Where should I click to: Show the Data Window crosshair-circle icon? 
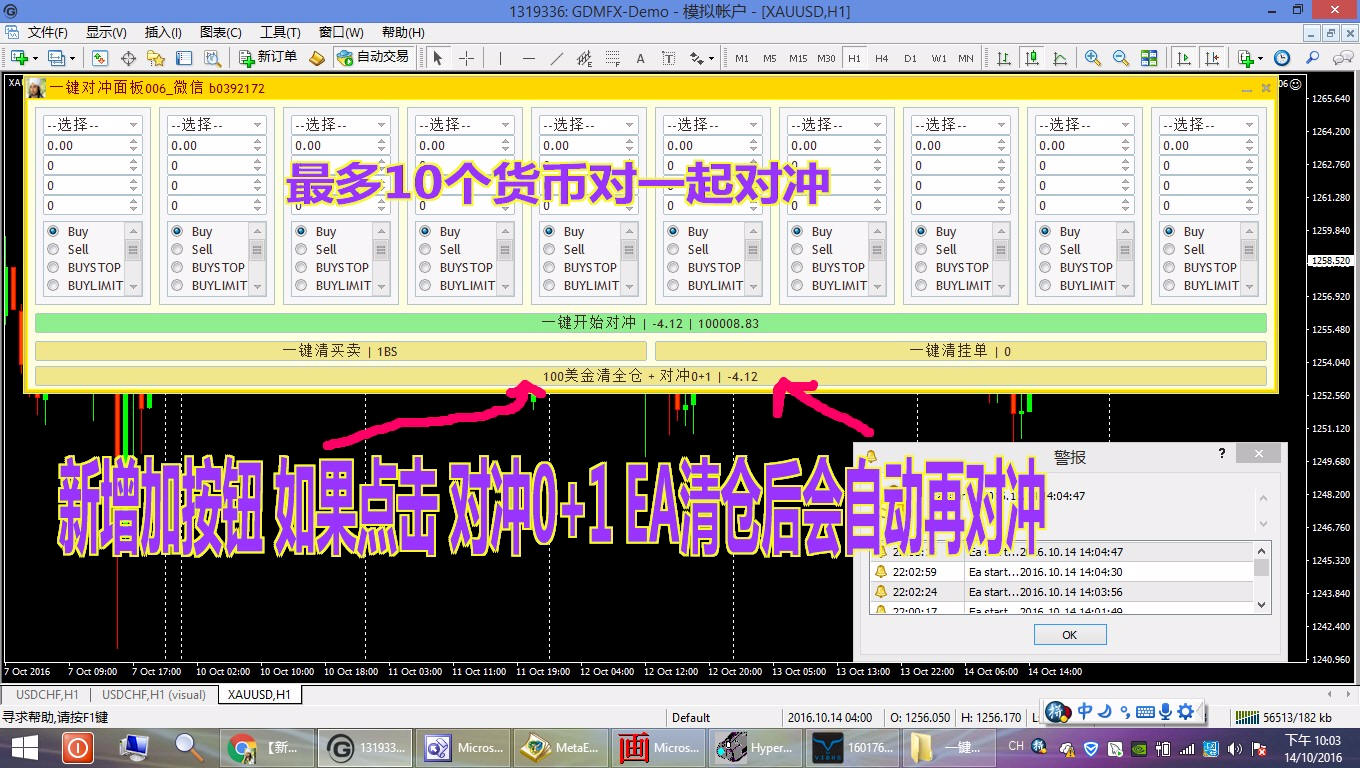pyautogui.click(x=128, y=58)
